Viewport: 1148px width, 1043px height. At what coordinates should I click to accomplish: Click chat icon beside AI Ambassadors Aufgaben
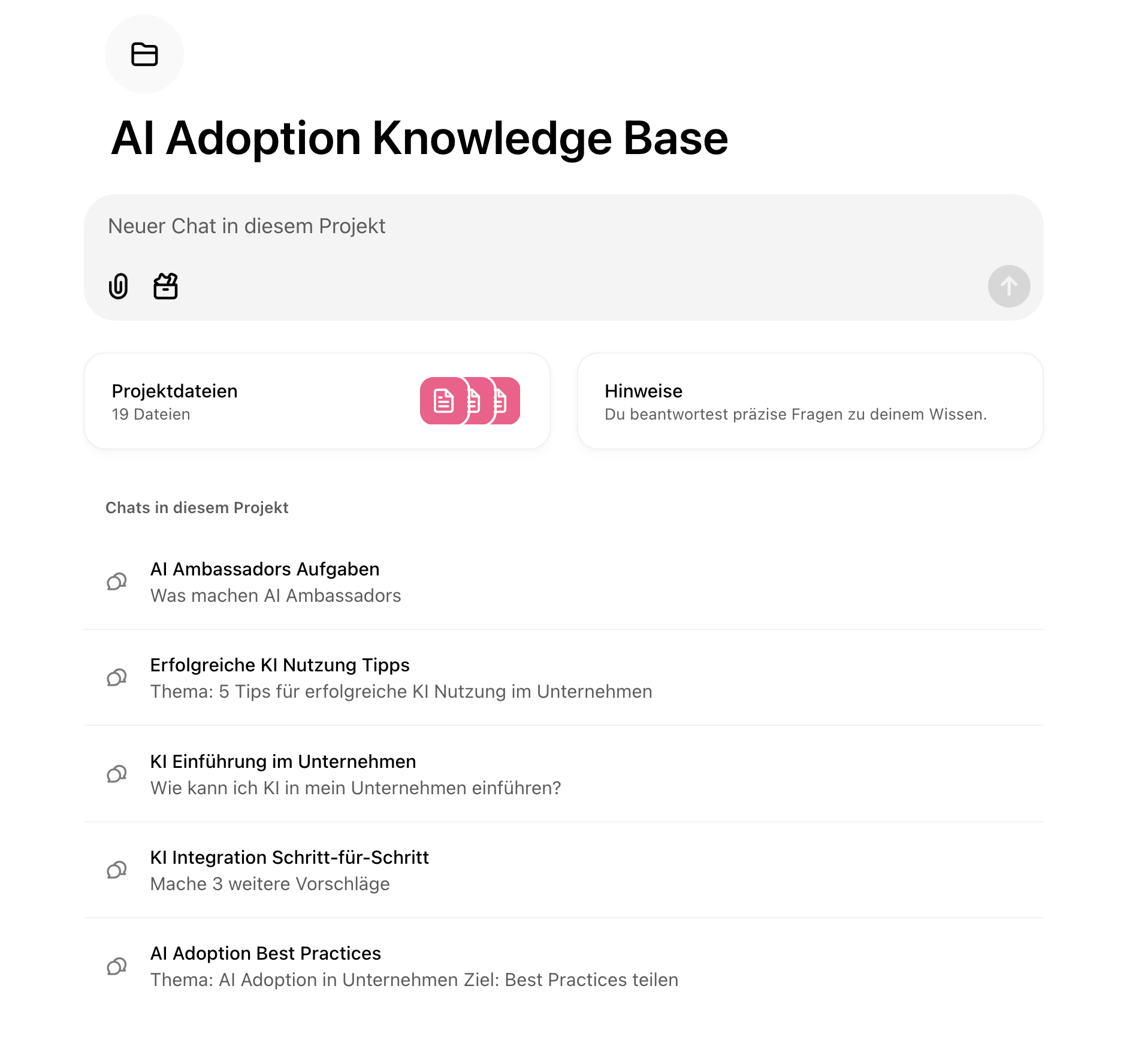coord(117,581)
